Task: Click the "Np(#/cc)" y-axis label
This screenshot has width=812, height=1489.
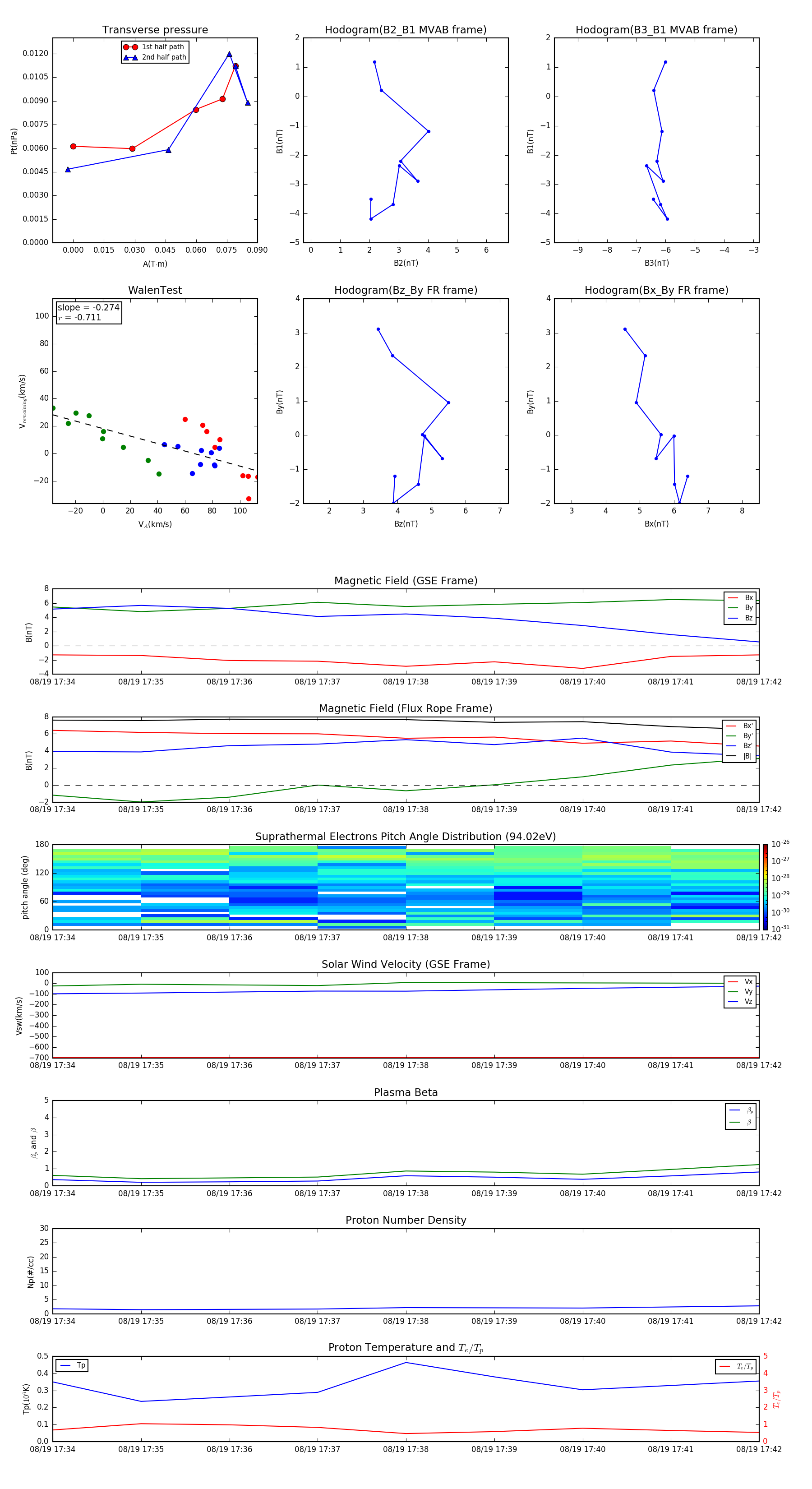Action: 31,1271
